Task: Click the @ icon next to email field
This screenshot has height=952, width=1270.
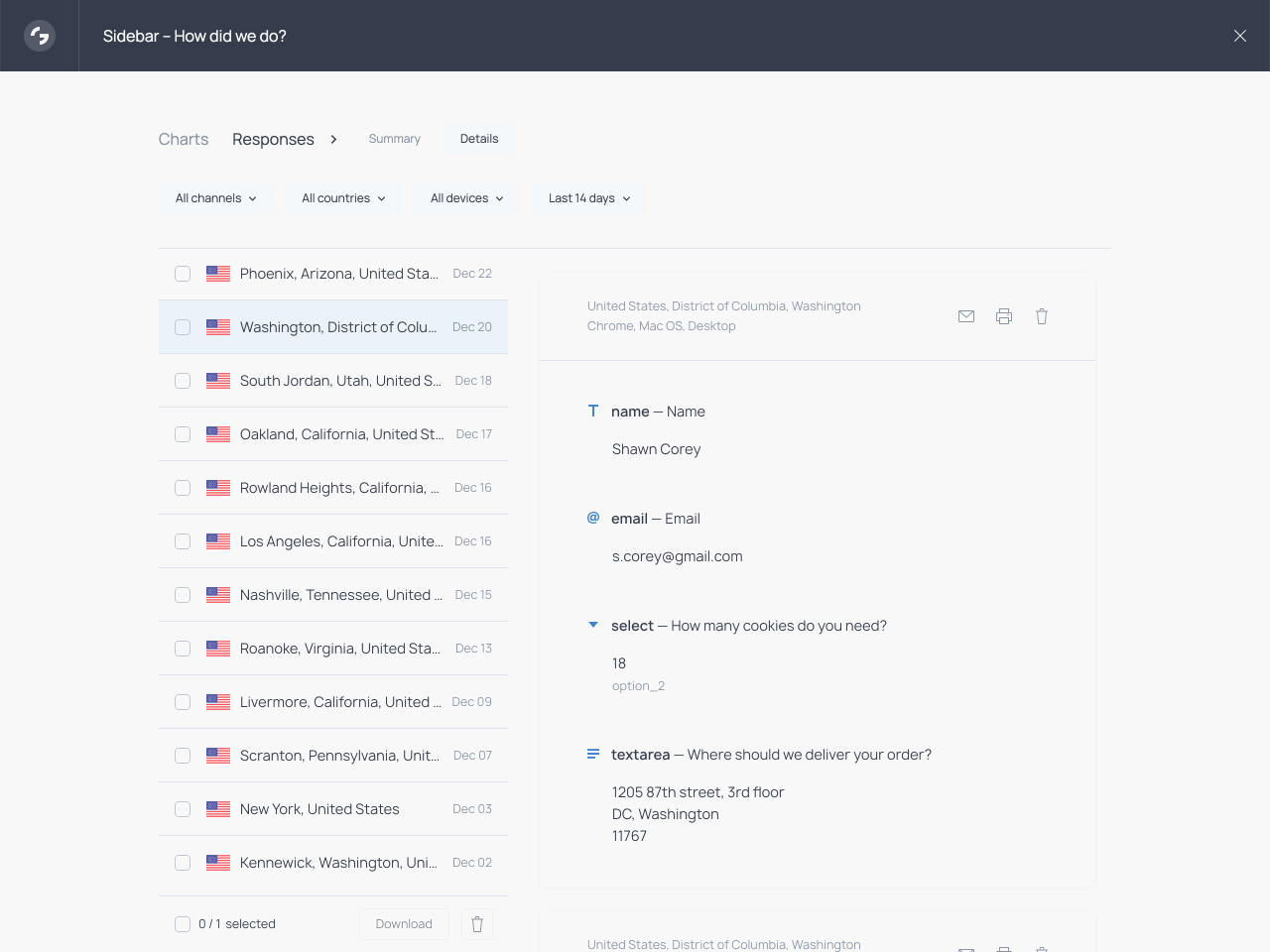Action: (x=593, y=518)
